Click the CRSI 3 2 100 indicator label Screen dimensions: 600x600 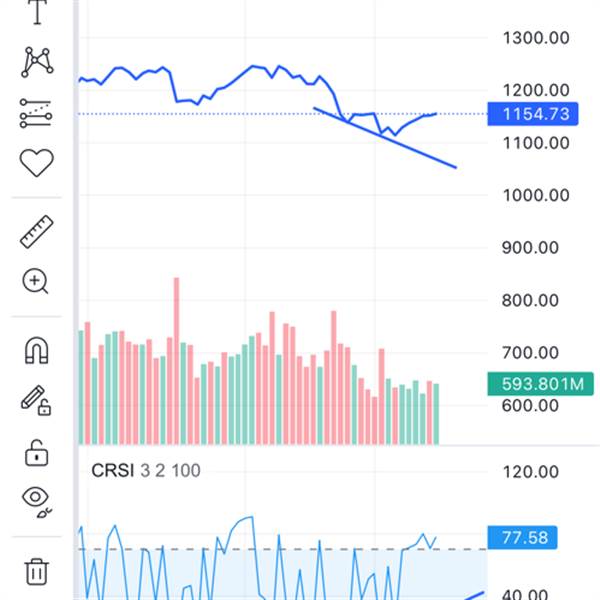click(x=145, y=470)
